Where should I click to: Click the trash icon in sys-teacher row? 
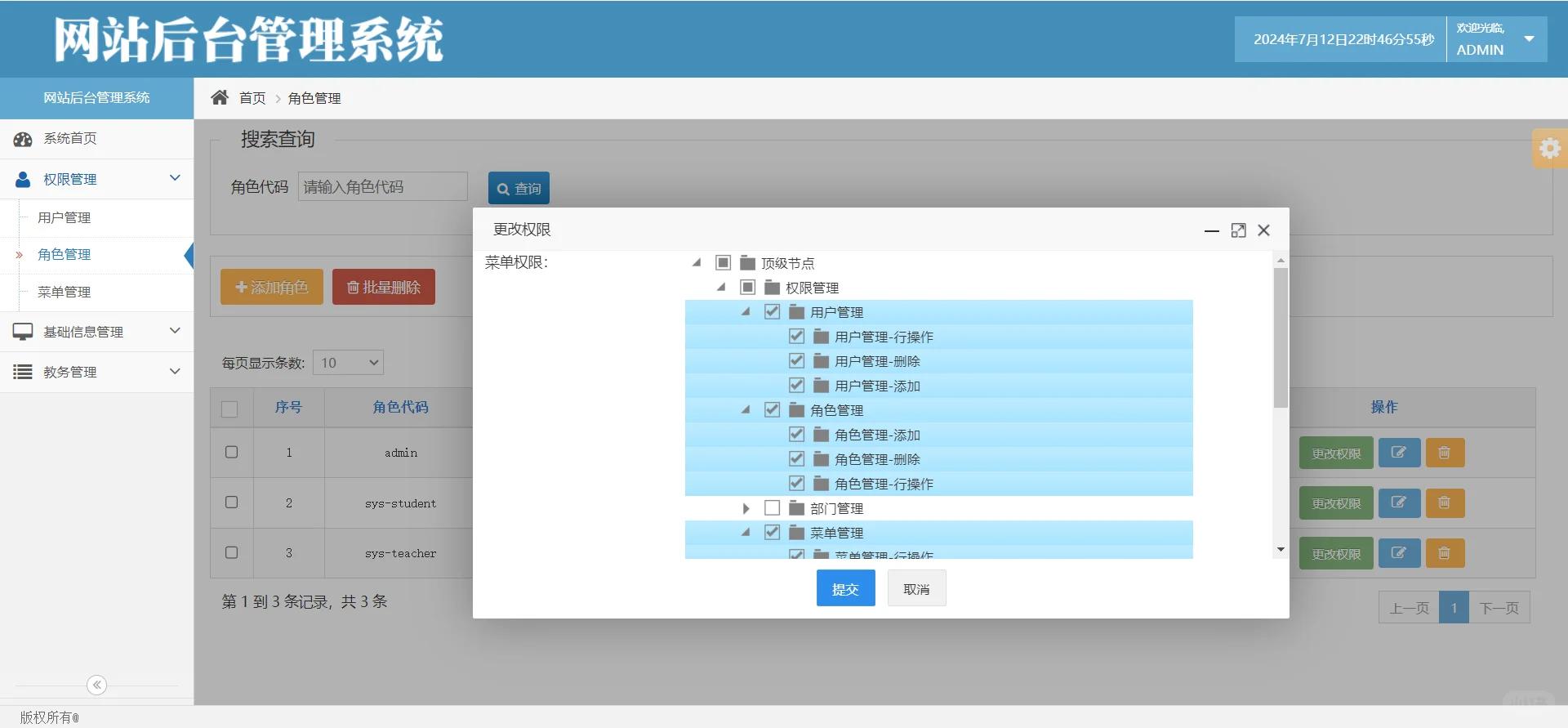pos(1445,553)
